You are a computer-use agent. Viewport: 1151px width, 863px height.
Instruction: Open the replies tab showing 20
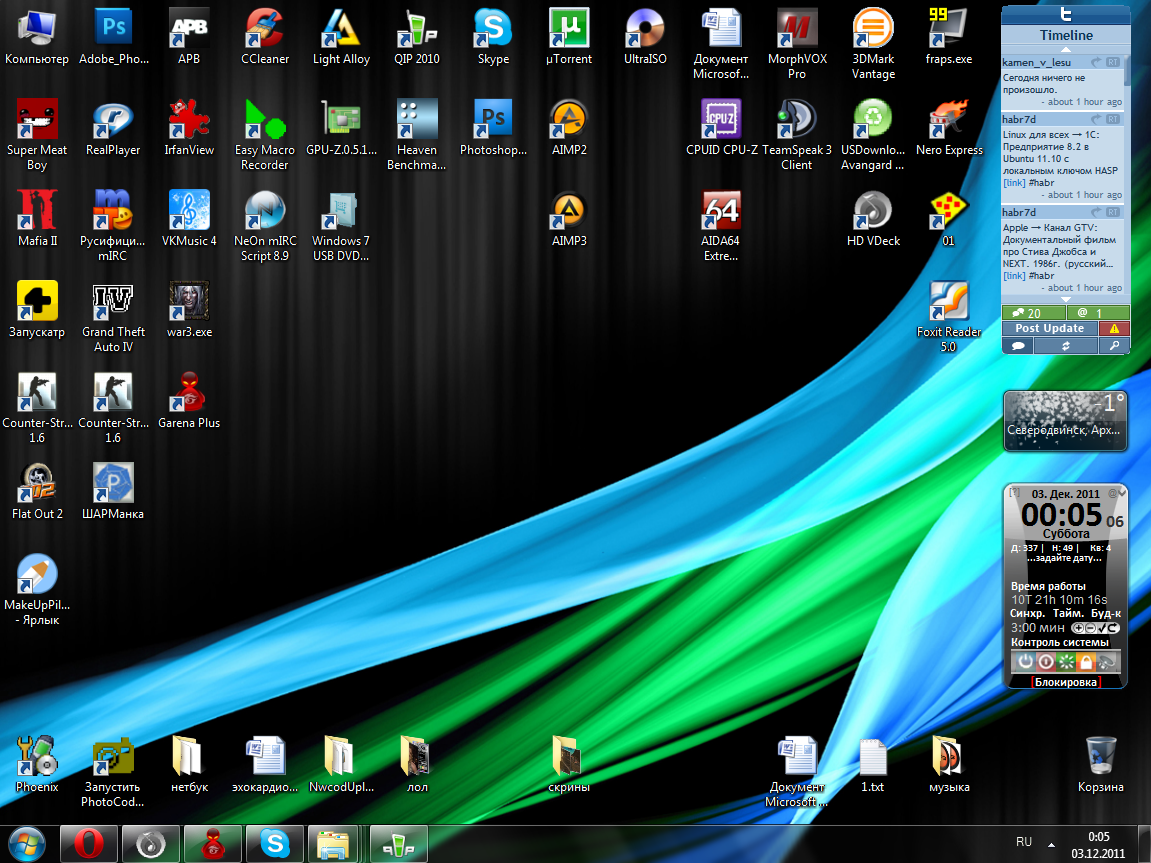click(x=1034, y=313)
